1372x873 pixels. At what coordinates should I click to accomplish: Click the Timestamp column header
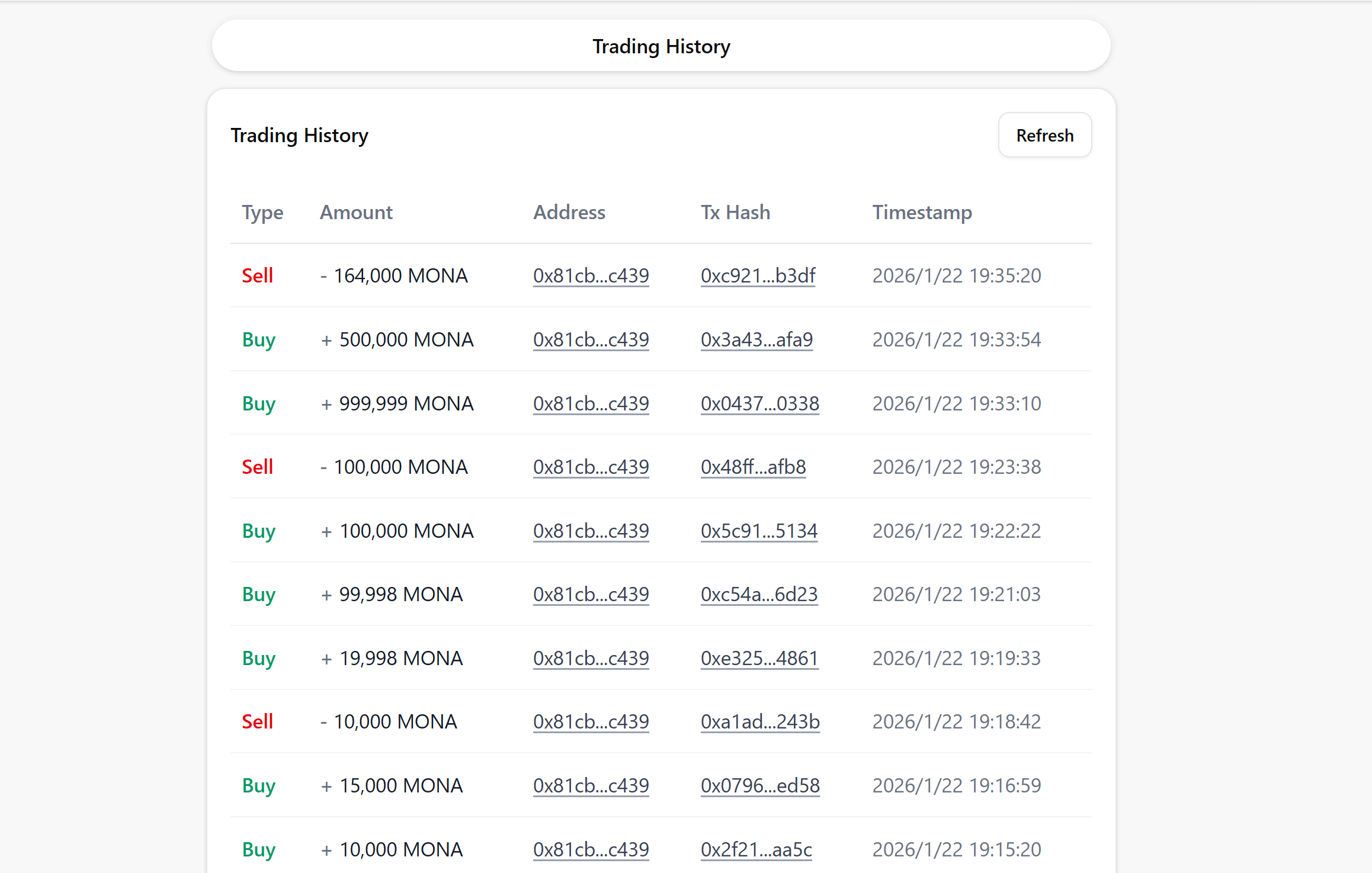[922, 212]
